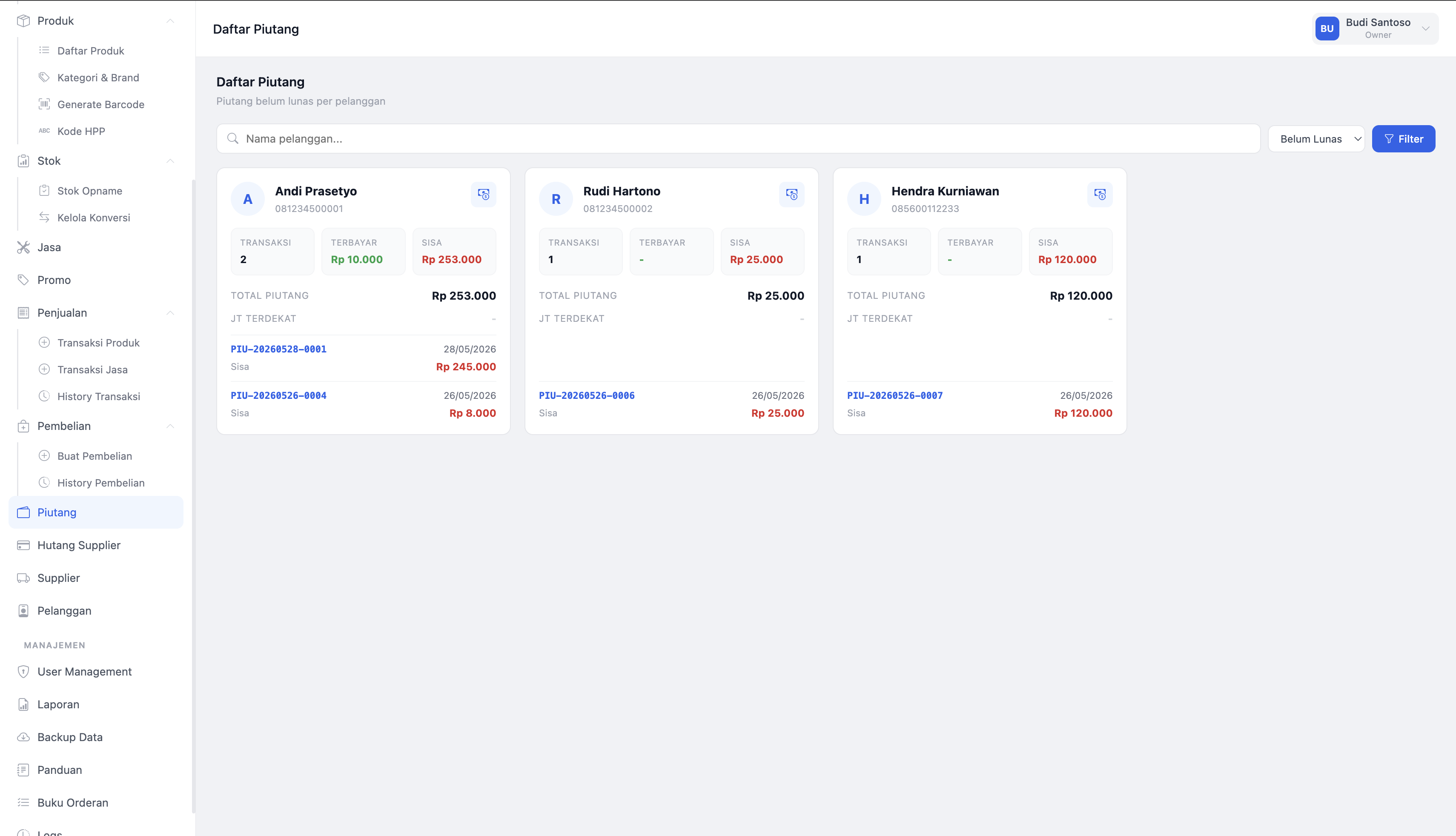Click the blue Filter button
Viewport: 1456px width, 836px height.
1403,139
